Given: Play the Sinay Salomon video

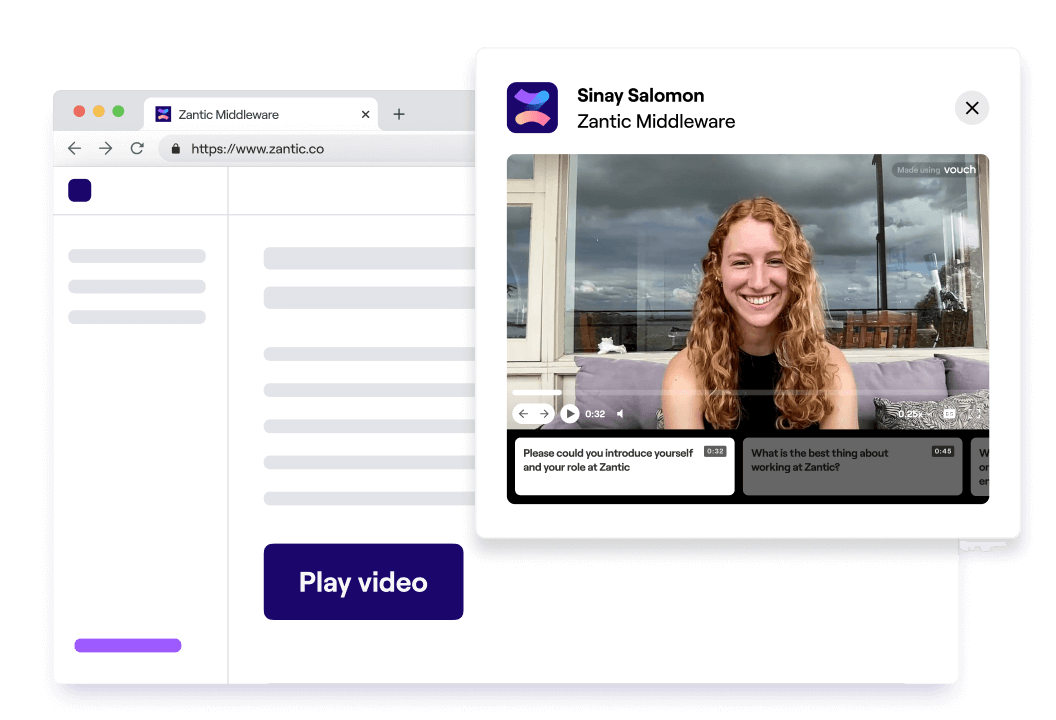Looking at the screenshot, I should (x=570, y=414).
